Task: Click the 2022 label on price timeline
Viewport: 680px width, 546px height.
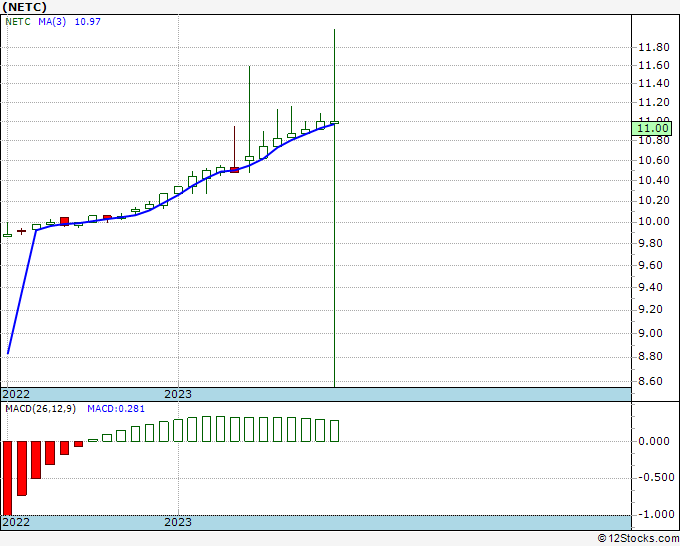Action: tap(16, 394)
